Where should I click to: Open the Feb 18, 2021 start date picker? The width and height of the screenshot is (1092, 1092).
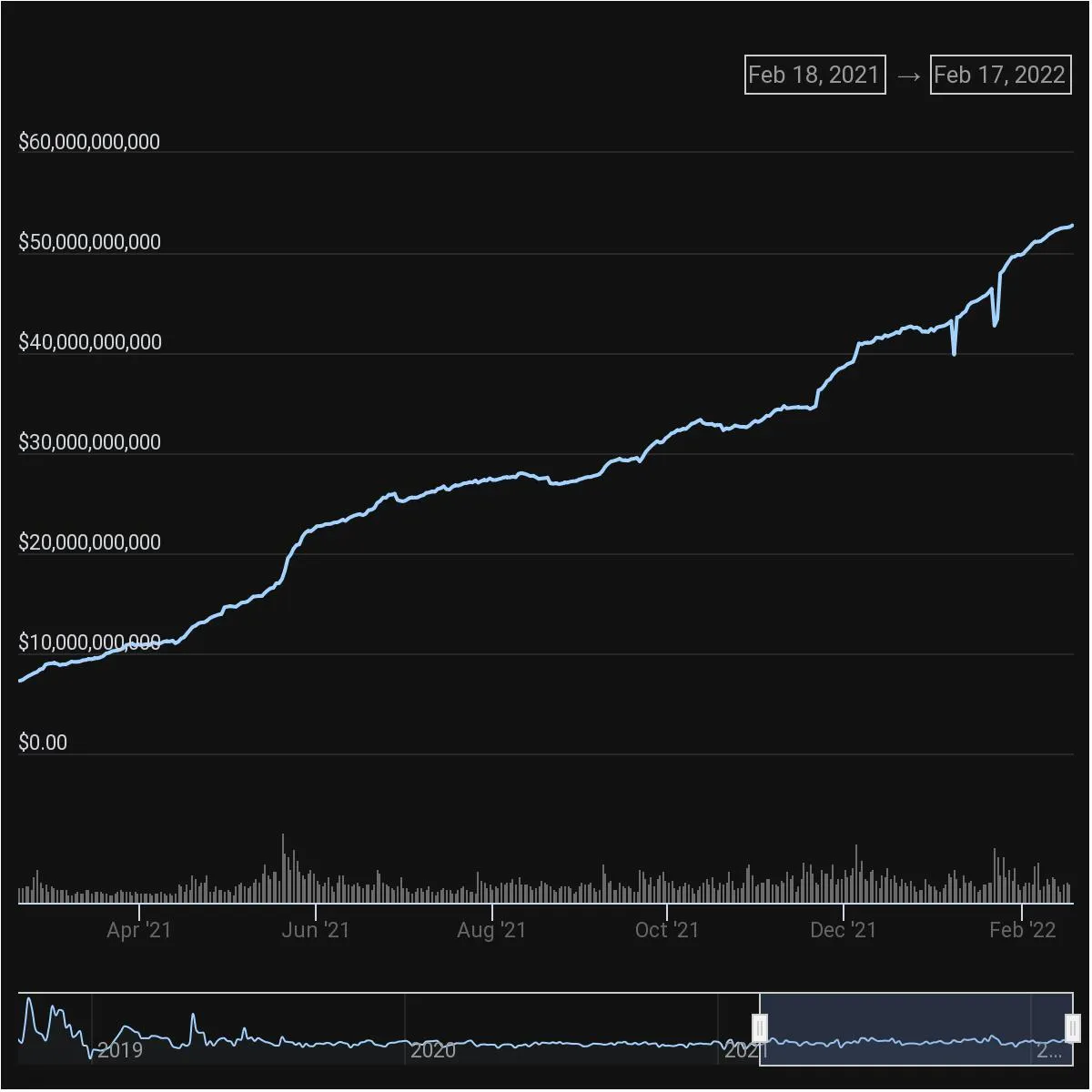coord(814,74)
